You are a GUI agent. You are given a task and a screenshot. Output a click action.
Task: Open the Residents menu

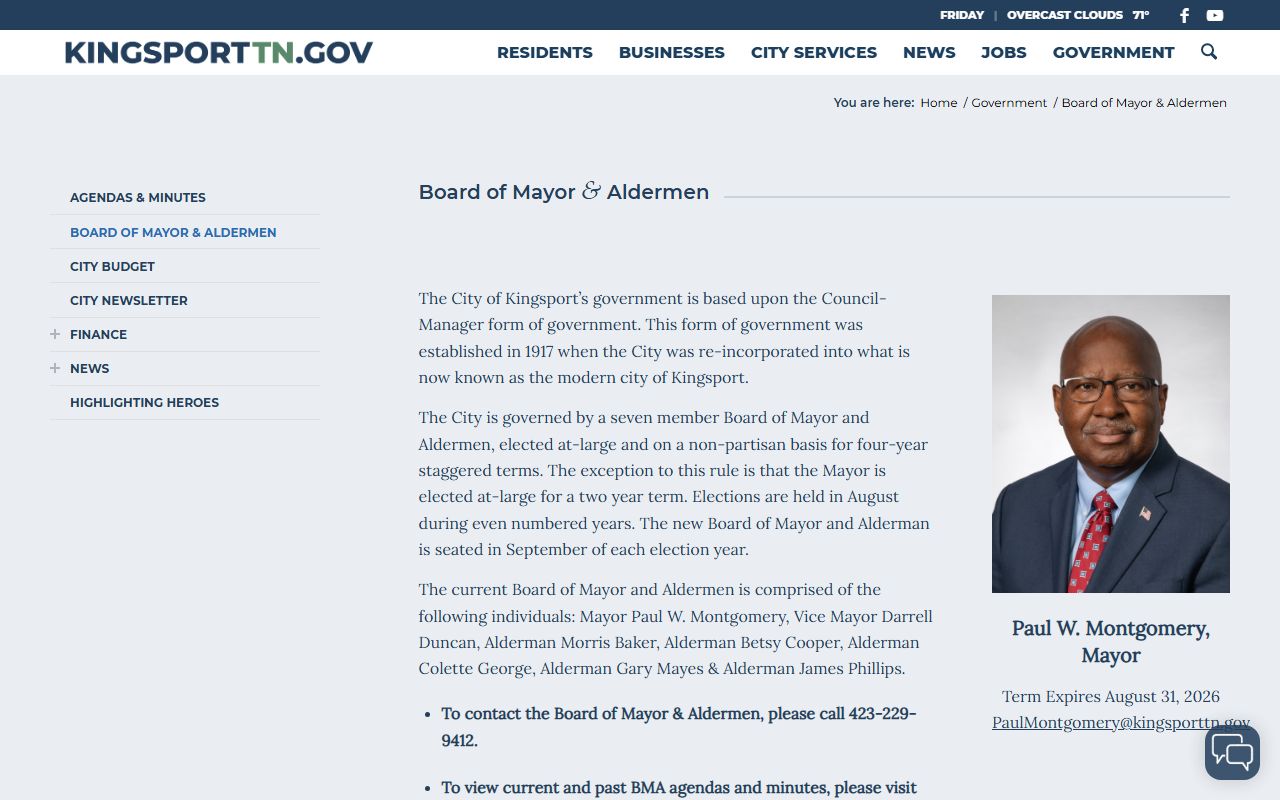coord(545,52)
